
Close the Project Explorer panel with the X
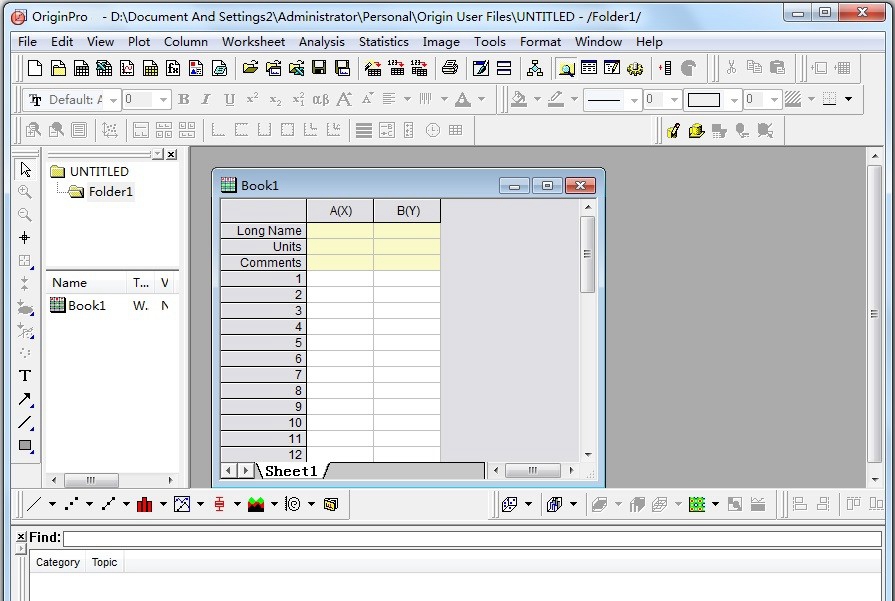coord(171,155)
